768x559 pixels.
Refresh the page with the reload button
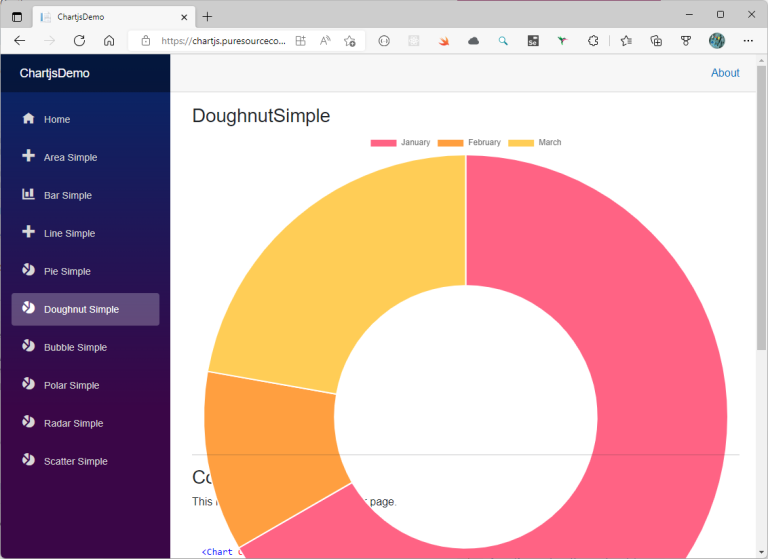pos(79,41)
